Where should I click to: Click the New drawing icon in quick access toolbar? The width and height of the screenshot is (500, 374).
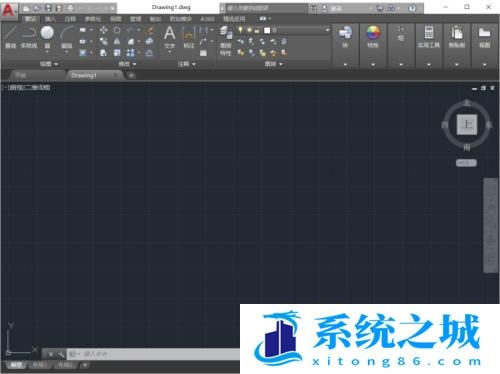(26, 8)
